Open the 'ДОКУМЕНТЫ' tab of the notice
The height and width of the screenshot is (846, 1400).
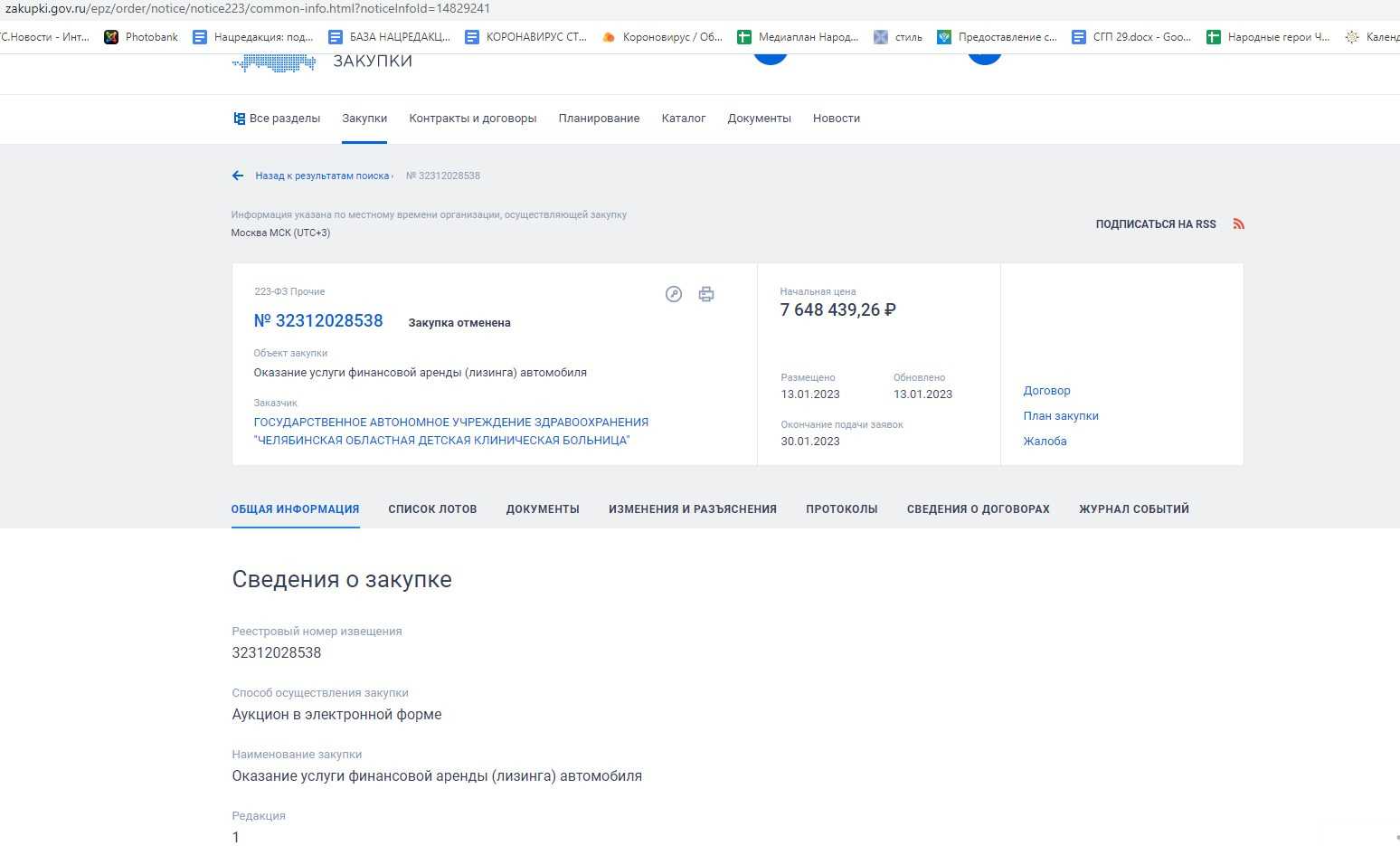click(x=543, y=509)
